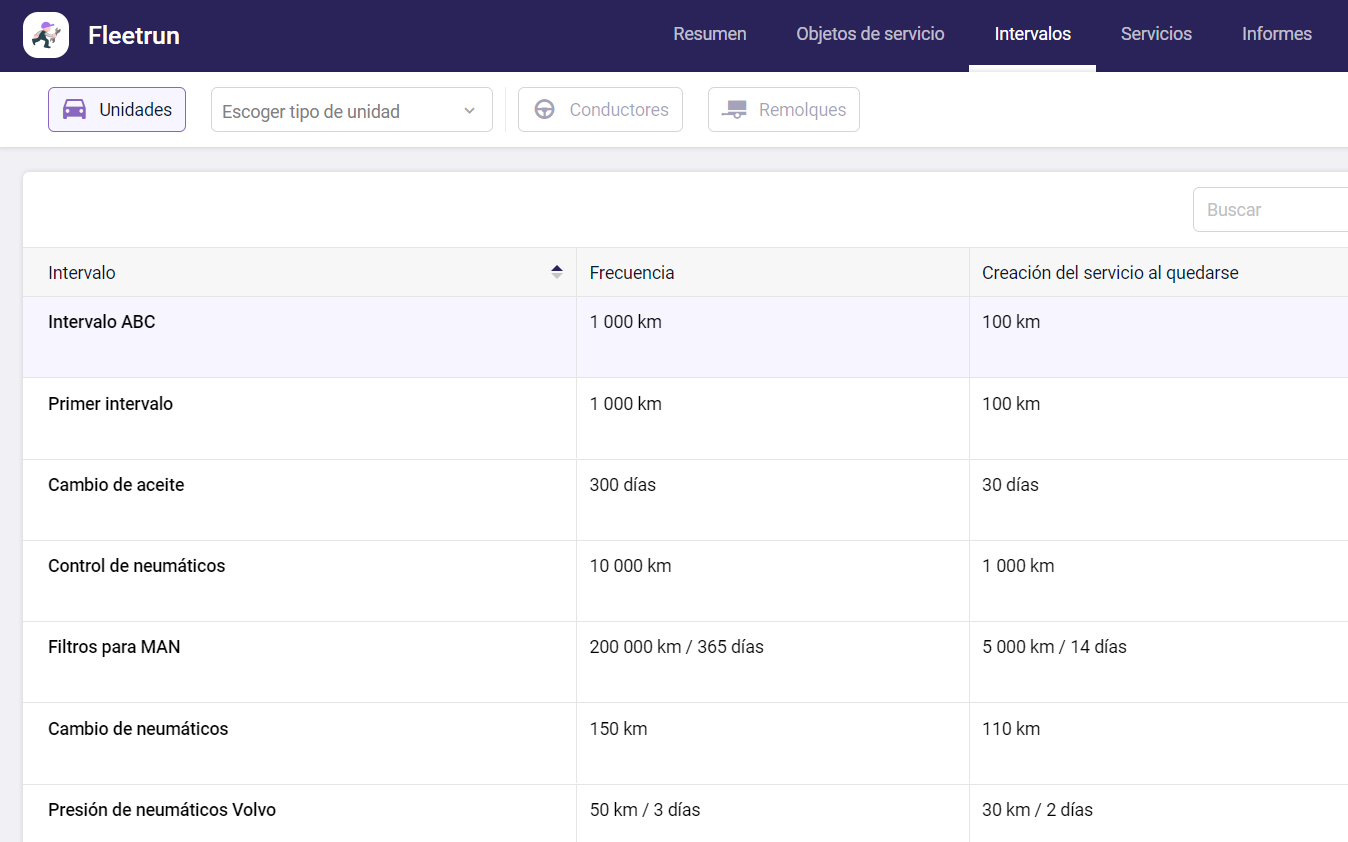Expand the unit type chevron arrow

click(469, 111)
